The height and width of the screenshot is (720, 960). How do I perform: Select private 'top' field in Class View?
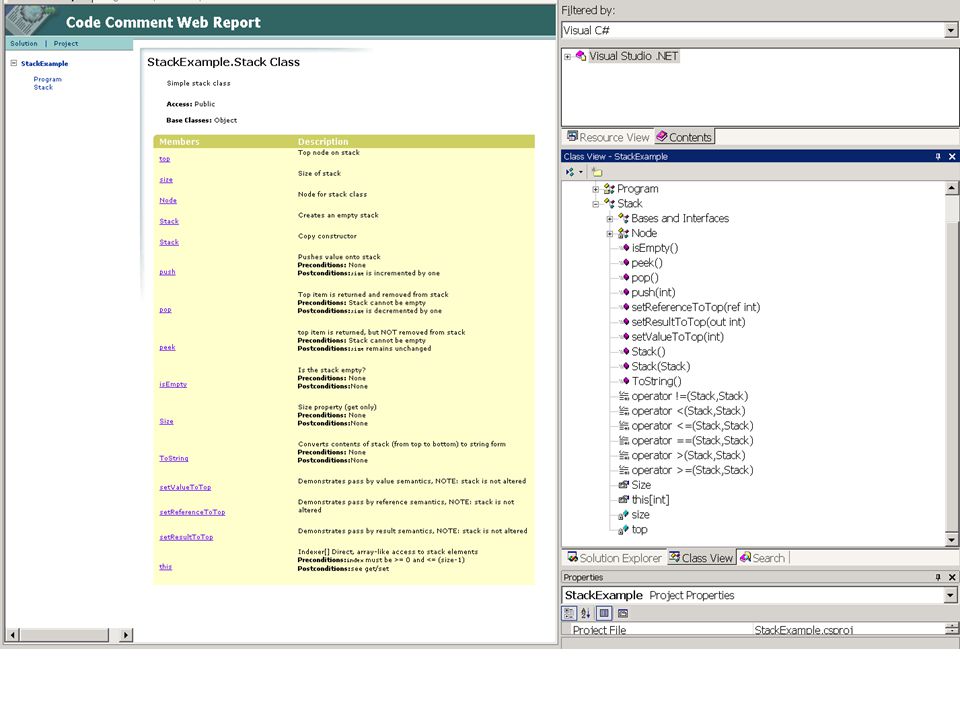tap(639, 529)
